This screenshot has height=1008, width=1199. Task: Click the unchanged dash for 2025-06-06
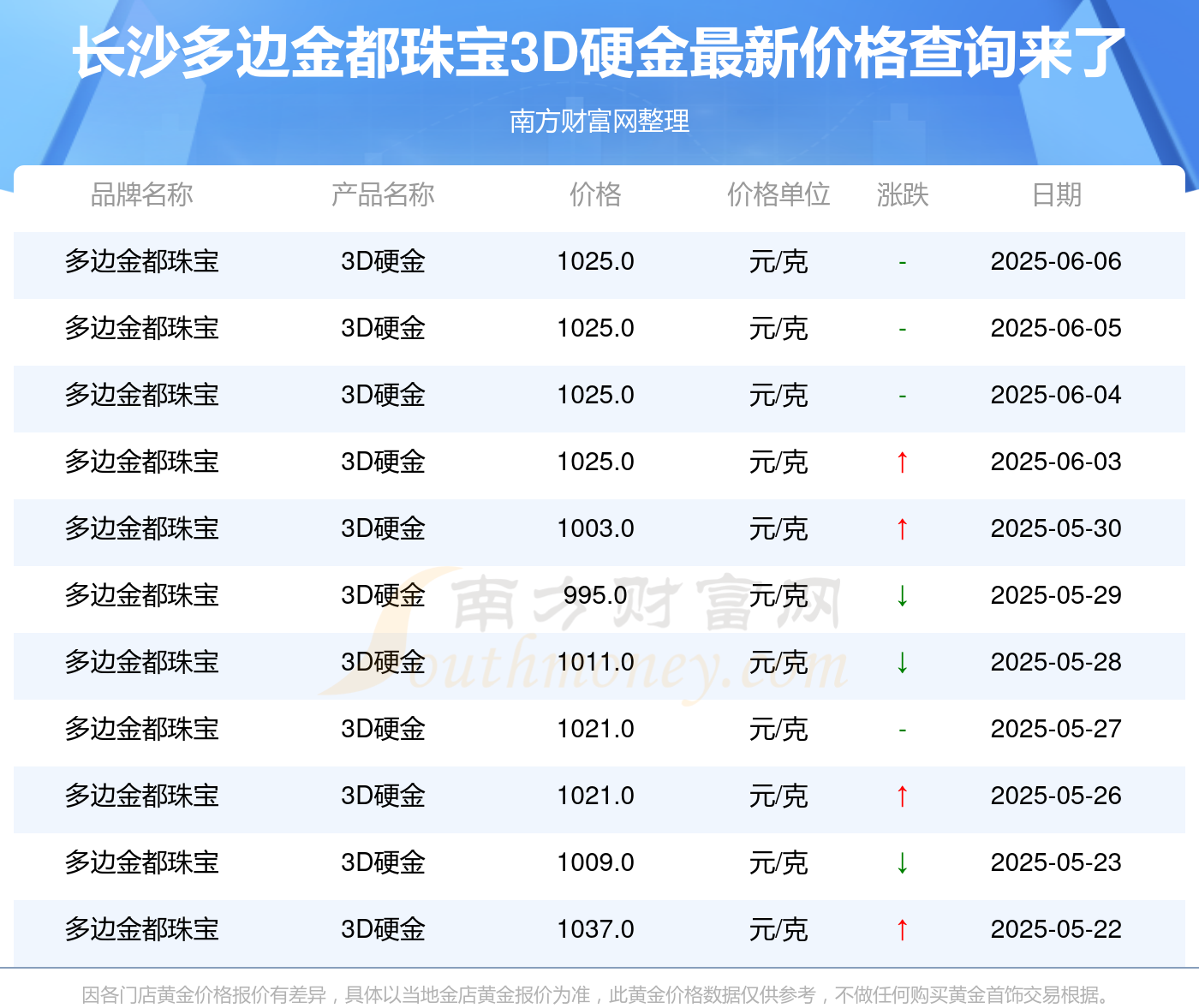pos(902,262)
